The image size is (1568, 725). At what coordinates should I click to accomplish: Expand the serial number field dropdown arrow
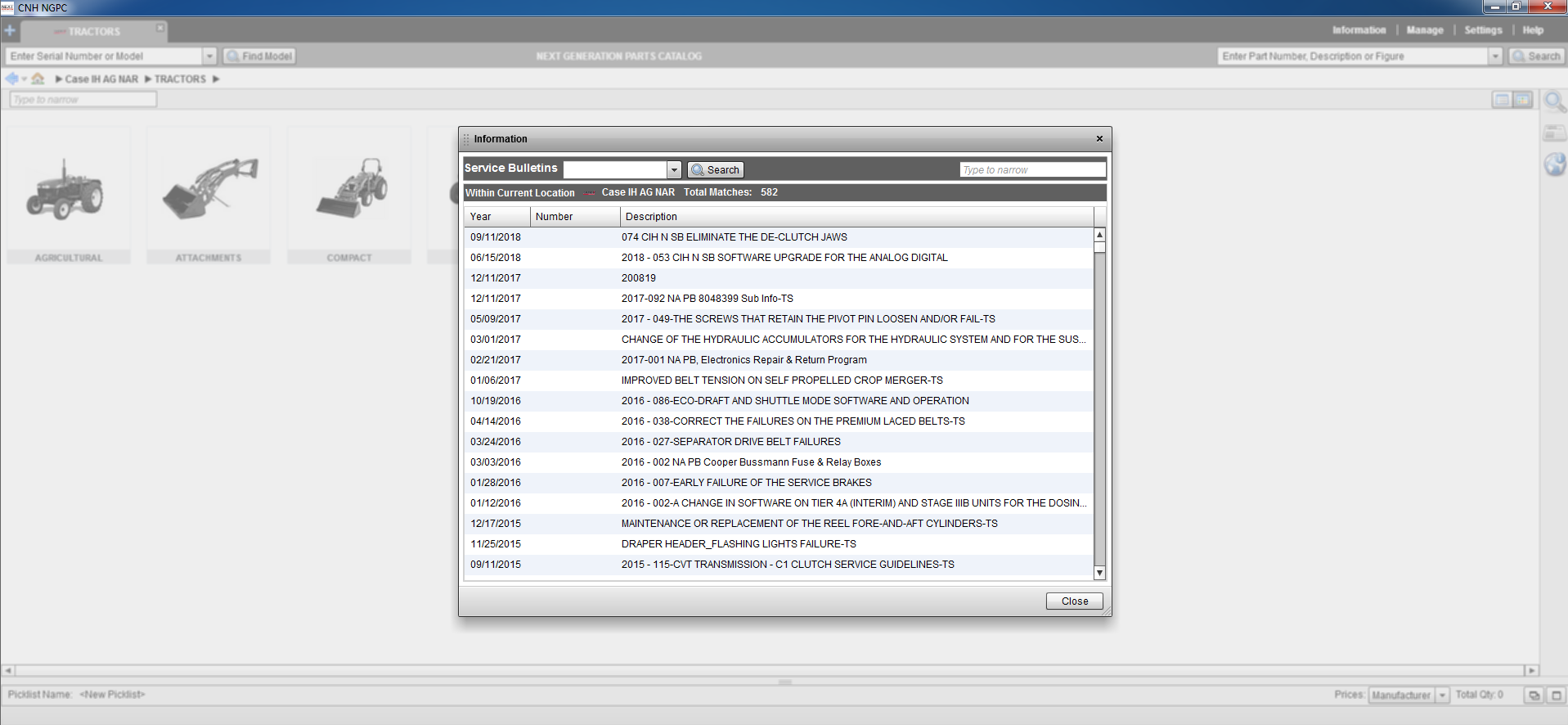pos(209,56)
